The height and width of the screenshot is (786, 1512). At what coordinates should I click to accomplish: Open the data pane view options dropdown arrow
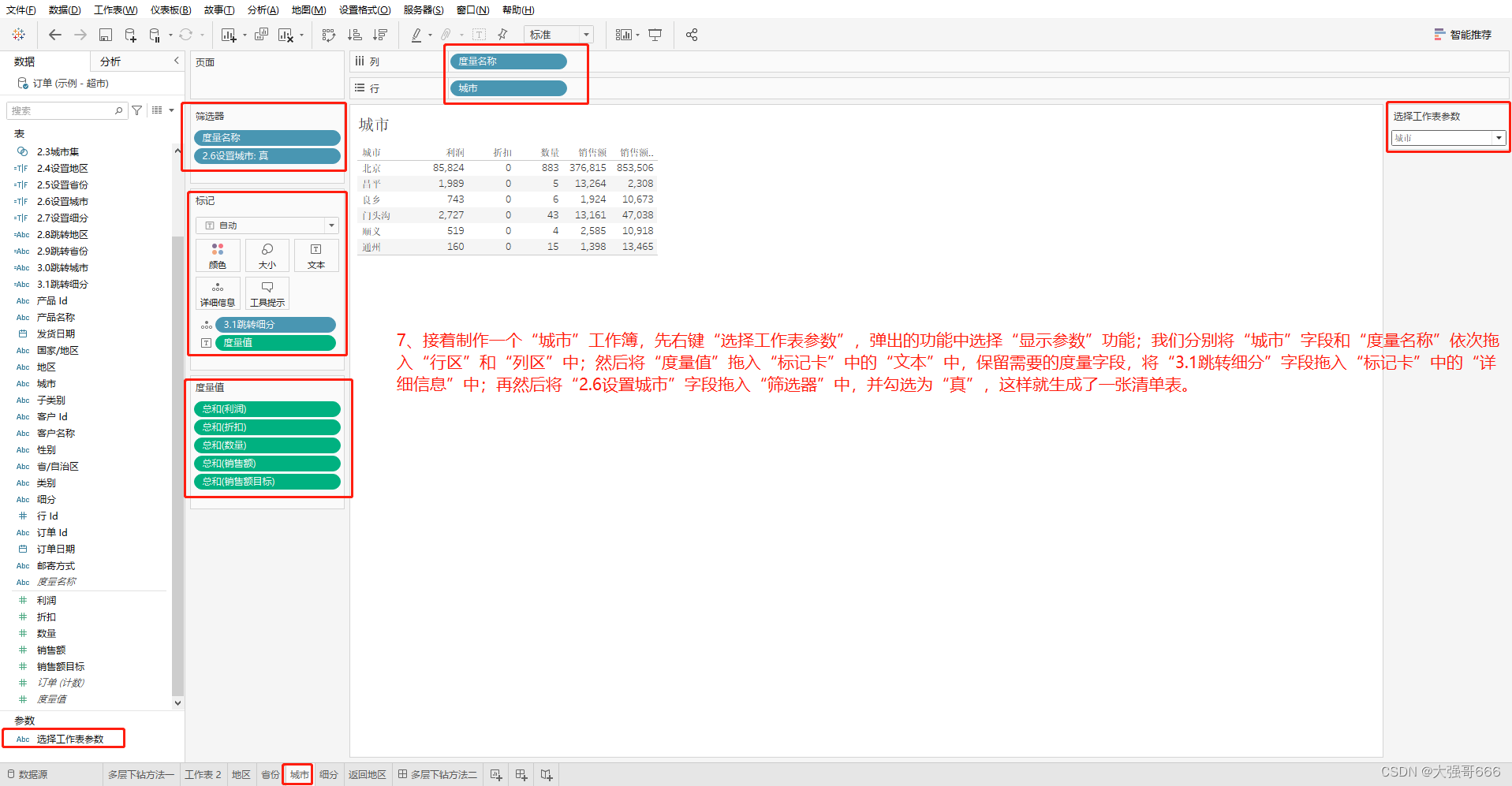[x=171, y=110]
